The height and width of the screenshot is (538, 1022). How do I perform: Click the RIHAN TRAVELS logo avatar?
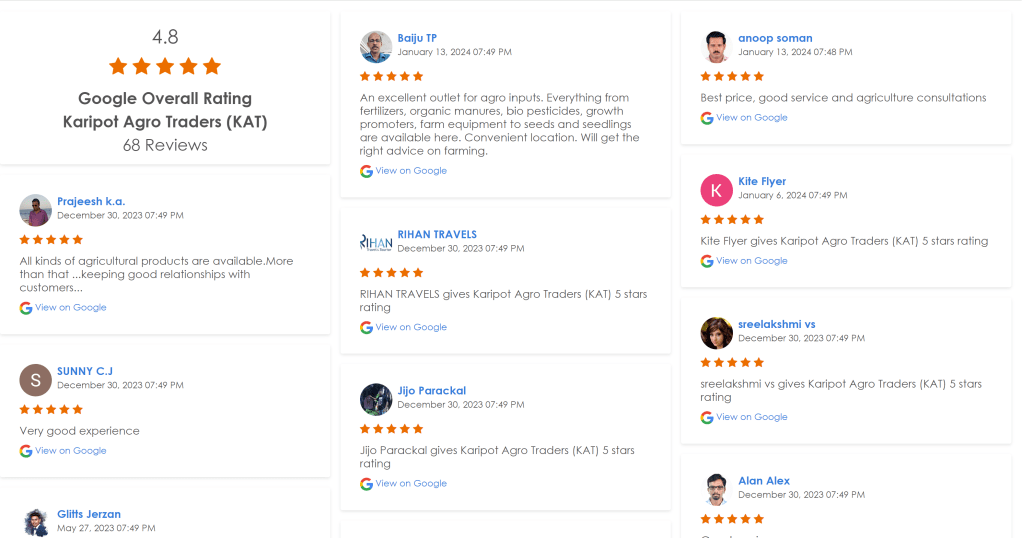(376, 242)
